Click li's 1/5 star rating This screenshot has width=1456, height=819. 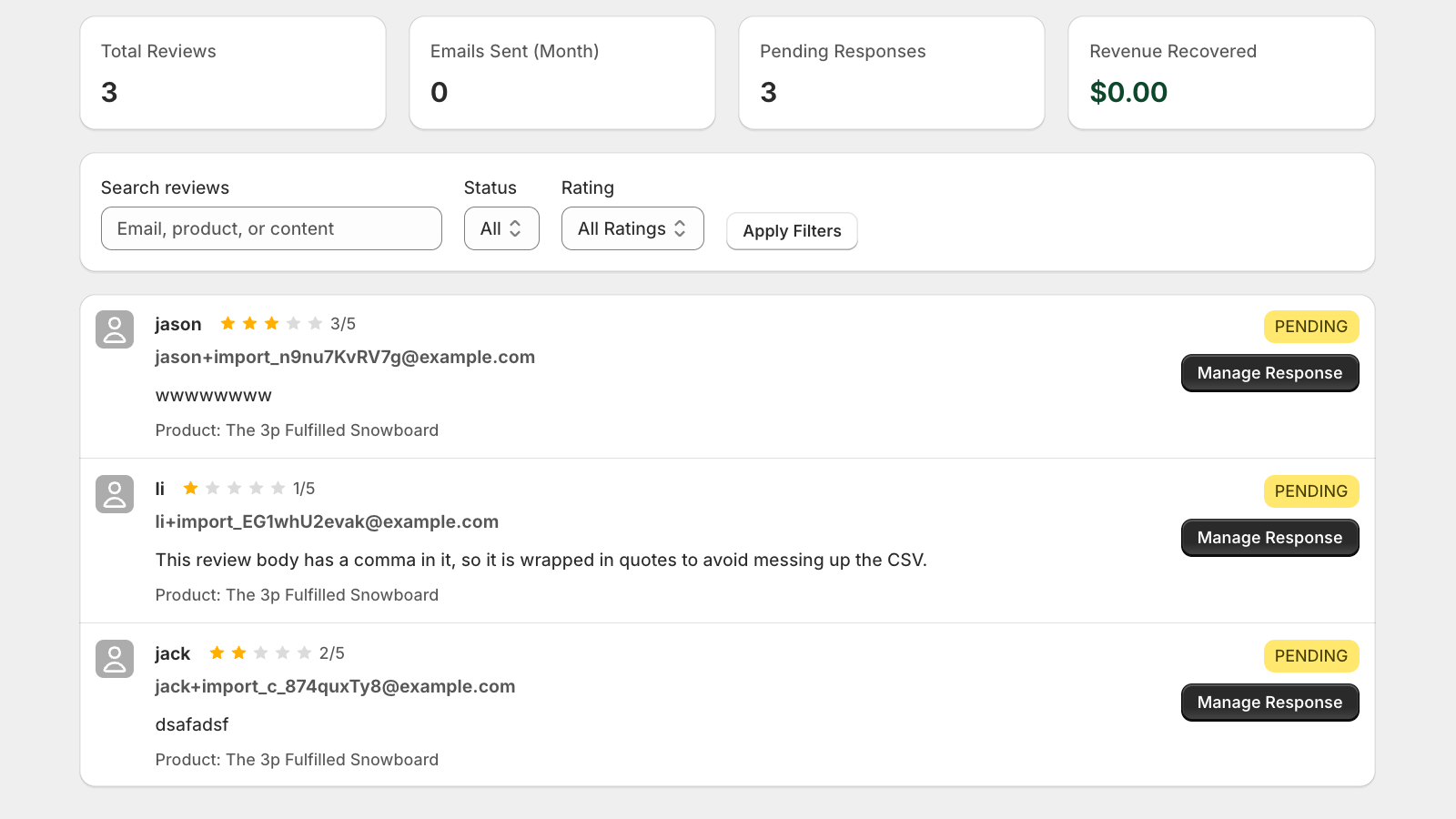tap(248, 489)
